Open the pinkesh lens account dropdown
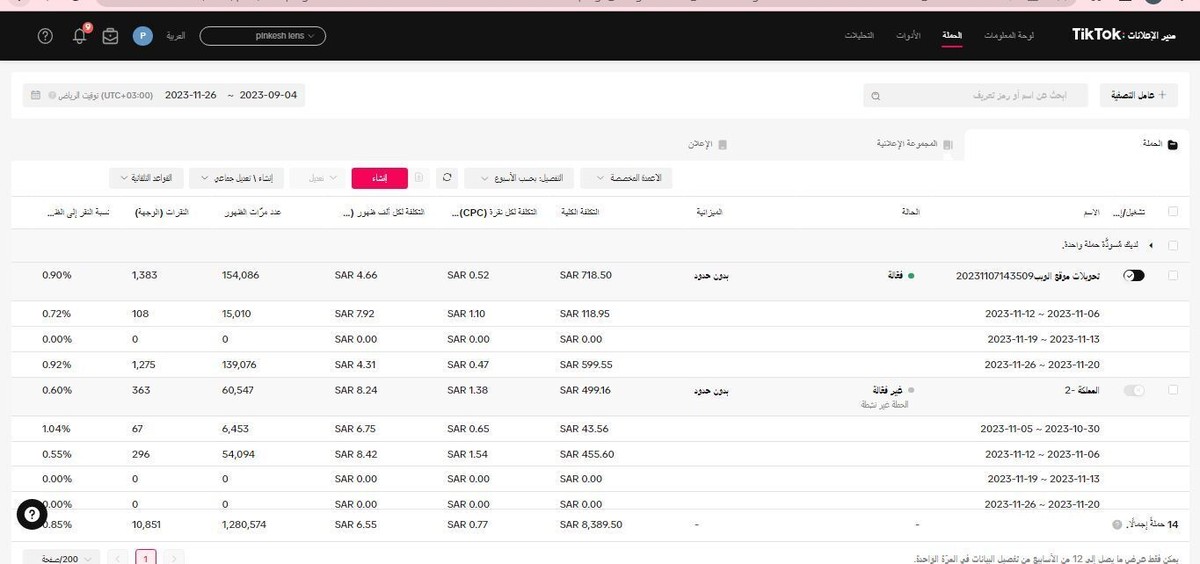Viewport: 1200px width, 564px height. point(263,36)
